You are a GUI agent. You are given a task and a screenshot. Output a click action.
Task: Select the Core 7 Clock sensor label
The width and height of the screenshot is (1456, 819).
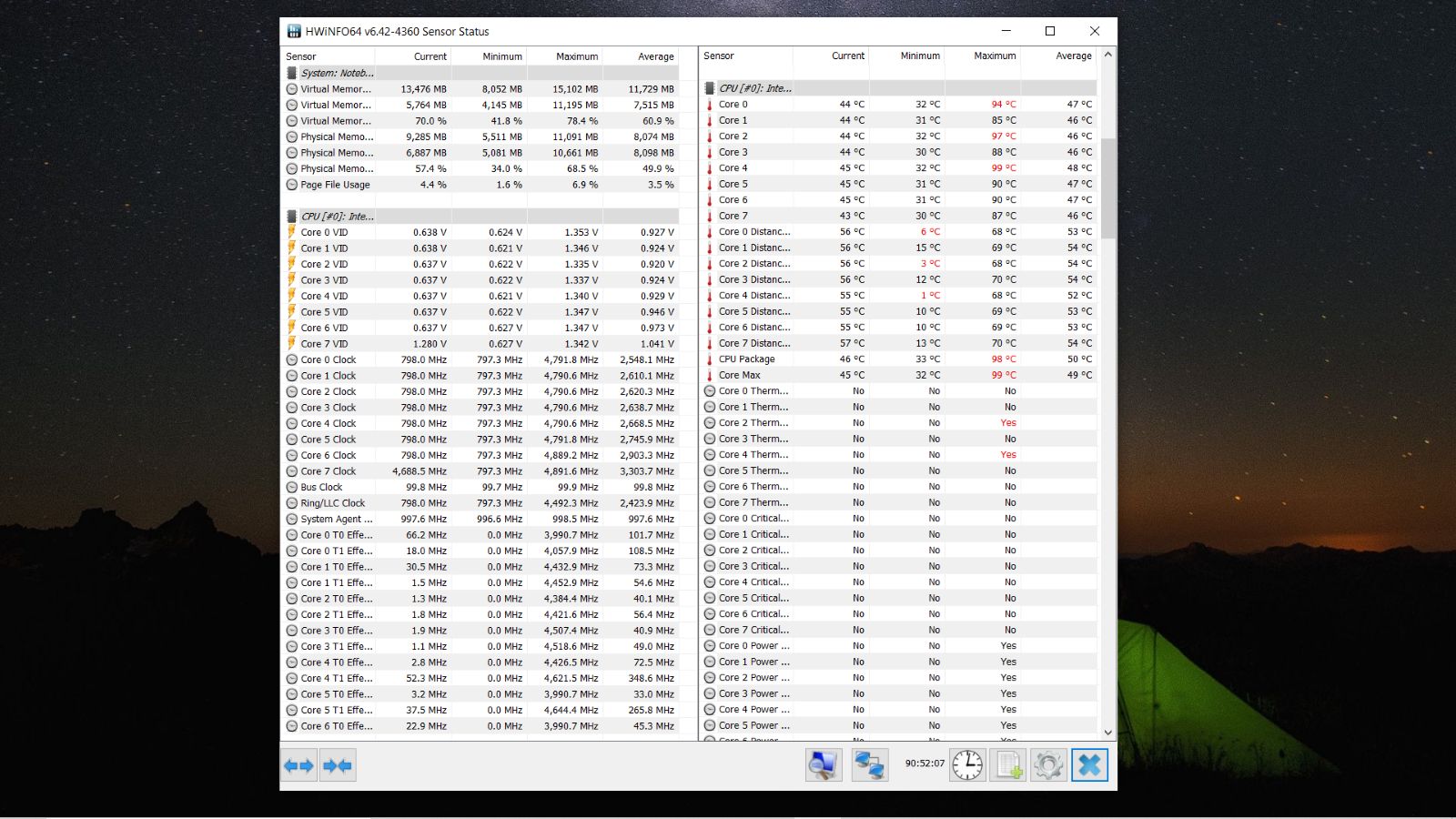tap(328, 471)
